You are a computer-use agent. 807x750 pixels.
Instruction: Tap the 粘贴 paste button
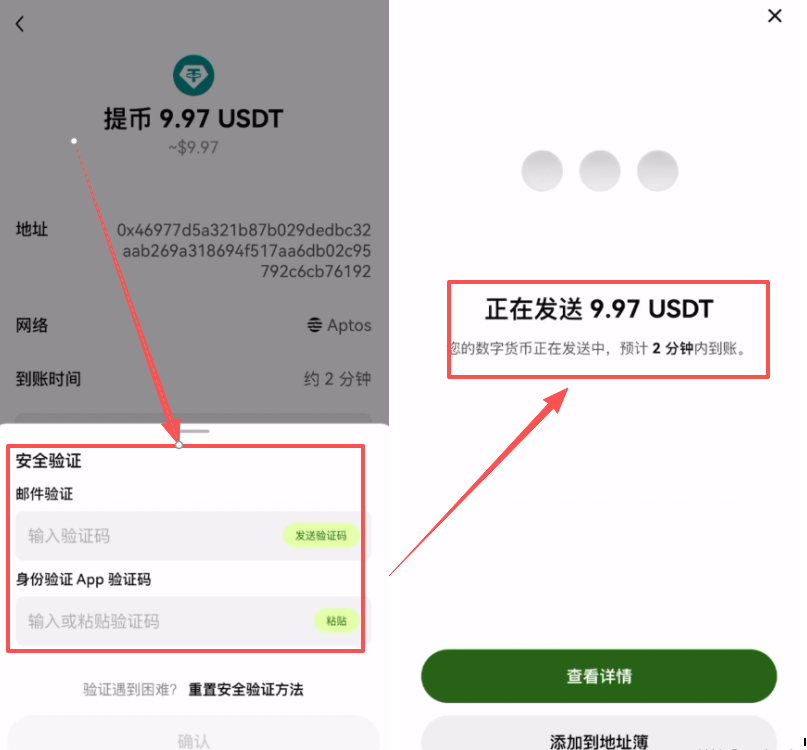pos(337,621)
